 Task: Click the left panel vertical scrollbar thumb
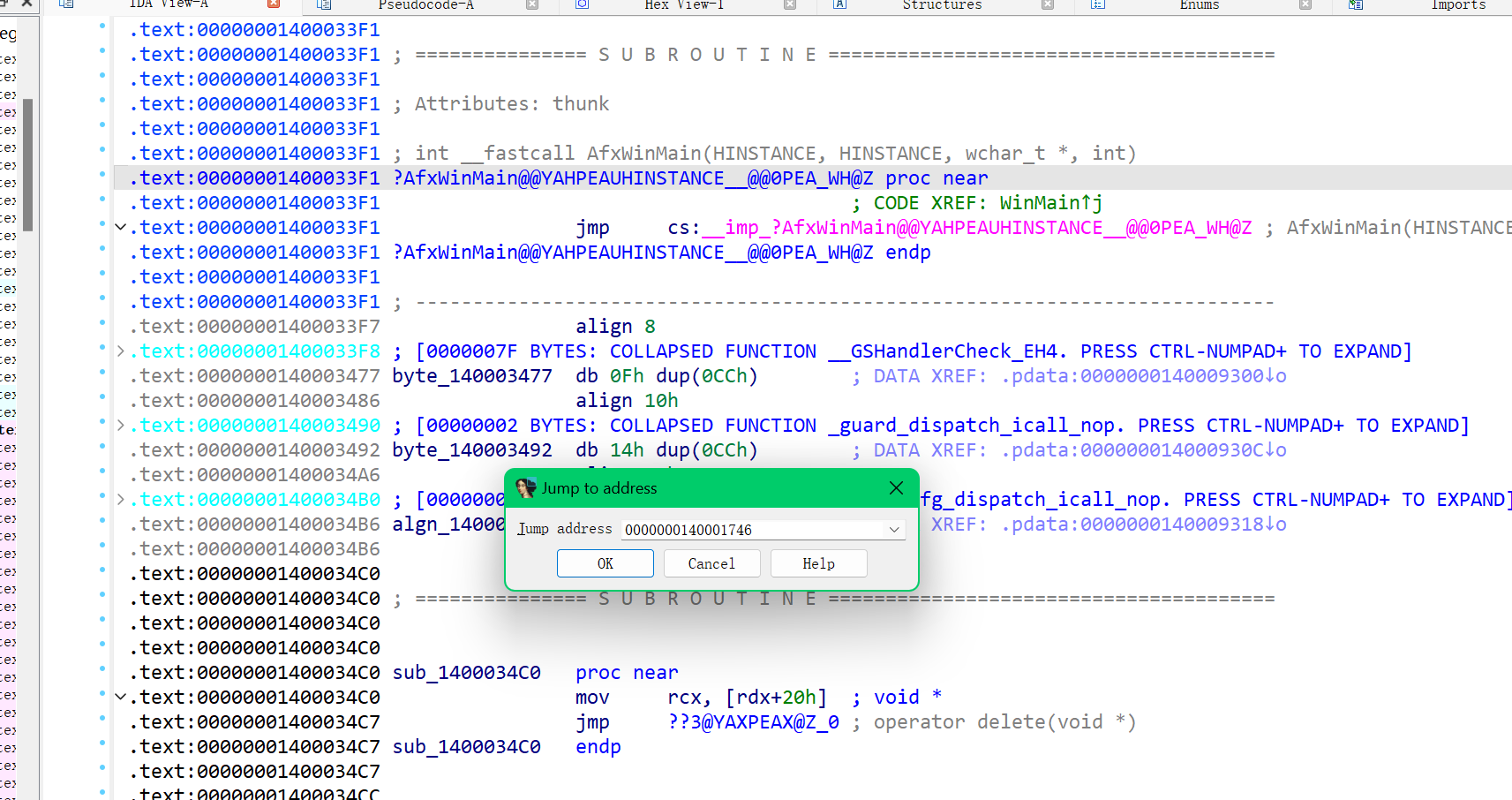(28, 165)
